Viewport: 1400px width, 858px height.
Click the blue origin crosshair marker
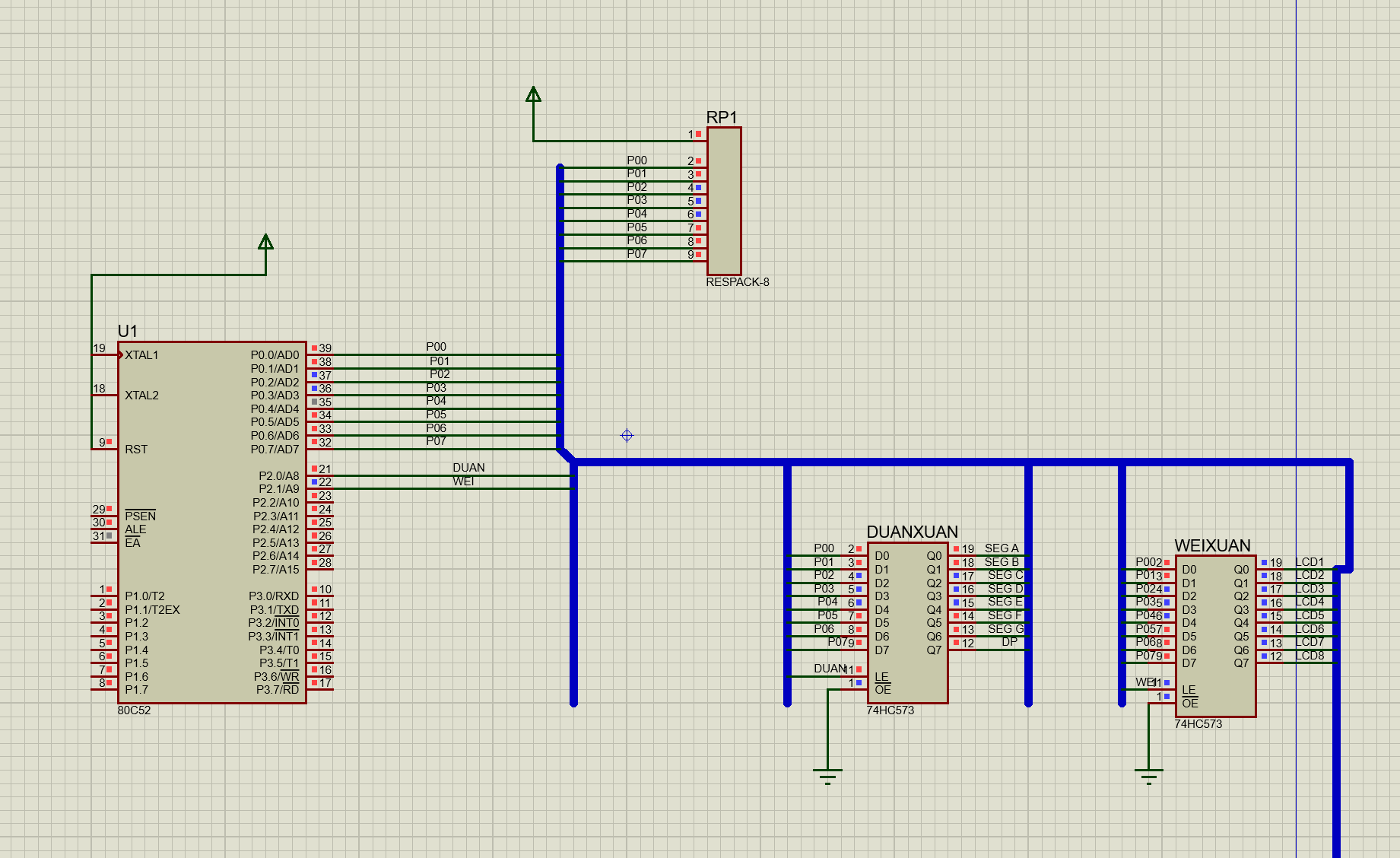click(x=627, y=435)
